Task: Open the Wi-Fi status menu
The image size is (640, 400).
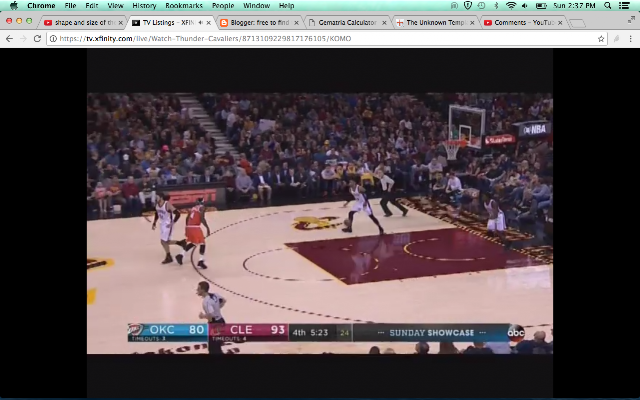Action: (x=511, y=5)
